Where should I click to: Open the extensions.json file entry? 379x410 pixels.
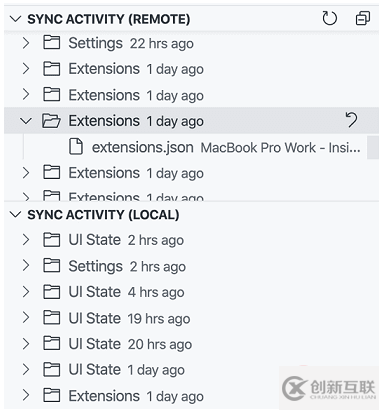[x=142, y=147]
